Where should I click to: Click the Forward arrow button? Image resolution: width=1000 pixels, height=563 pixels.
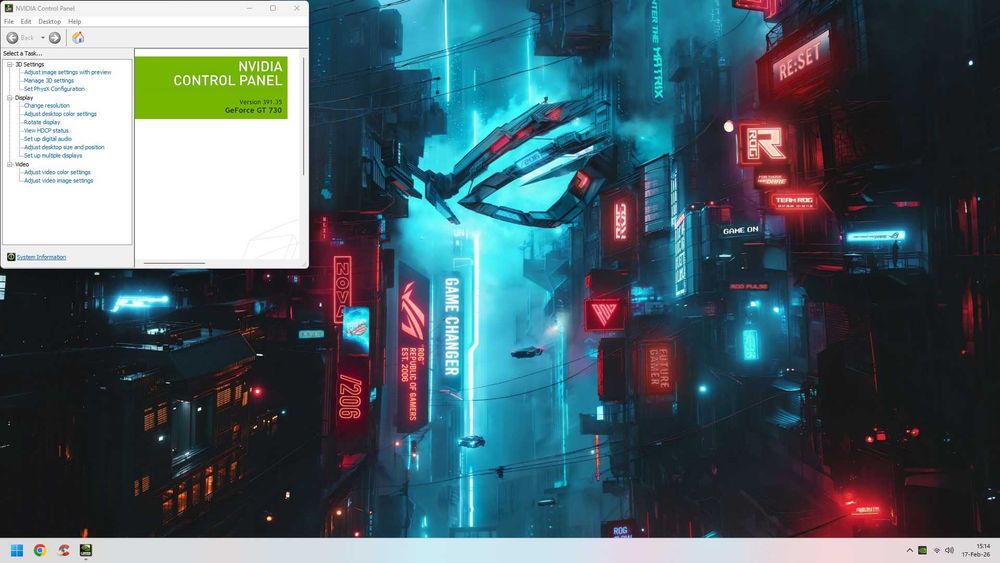tap(55, 38)
